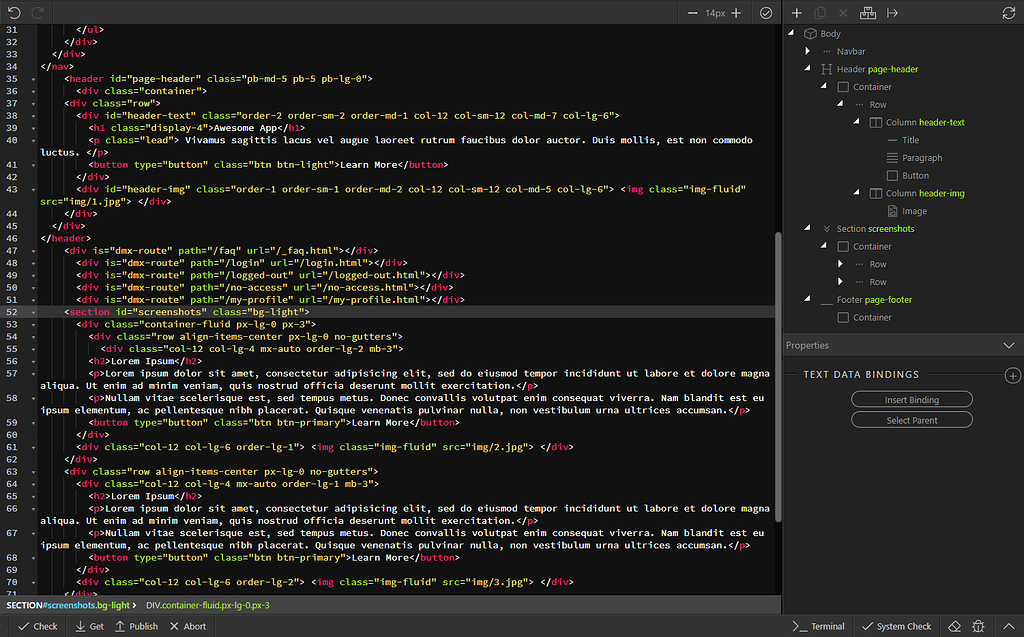Expand the Navbar node

pyautogui.click(x=808, y=51)
